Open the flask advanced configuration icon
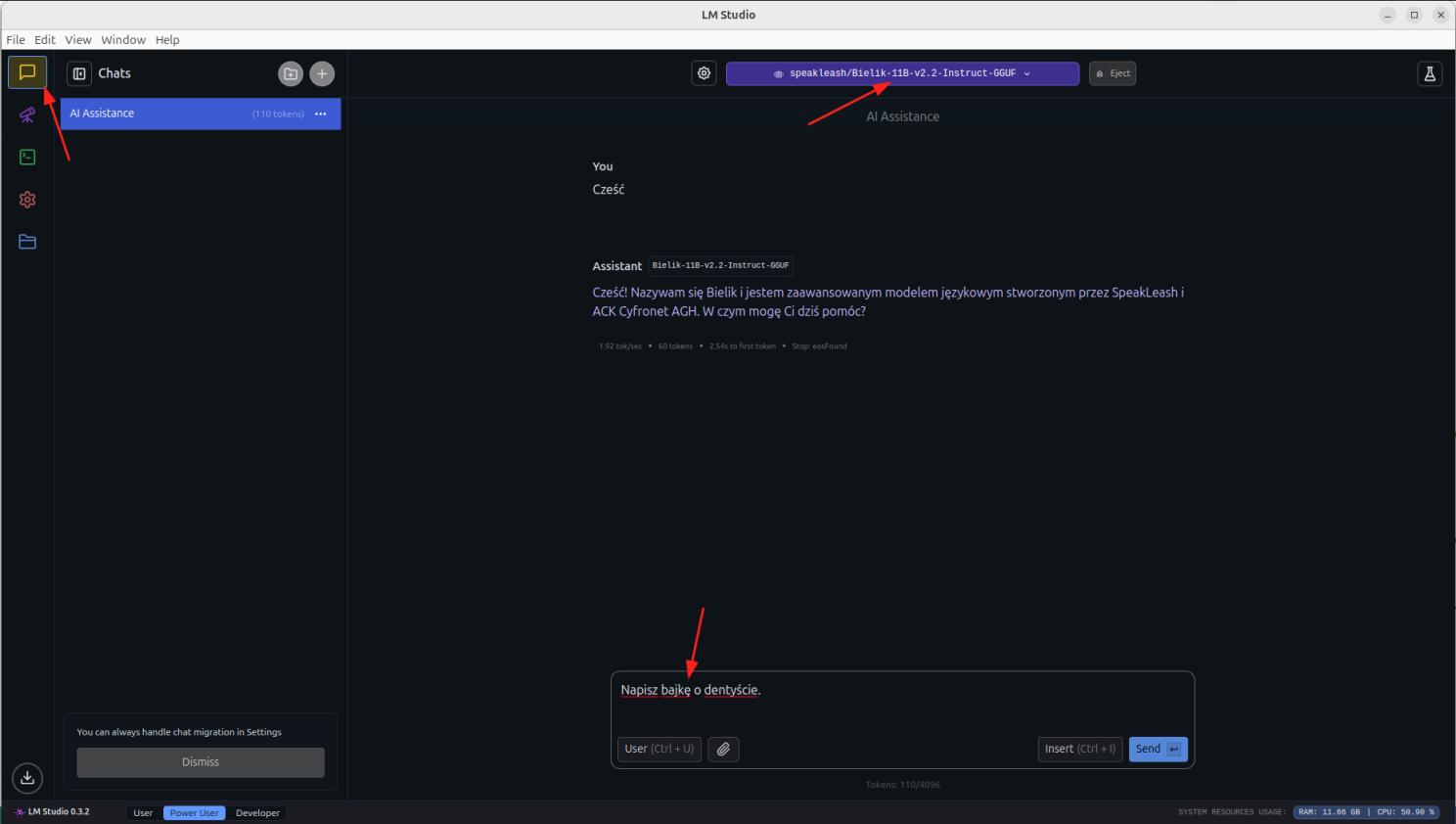The height and width of the screenshot is (824, 1456). [1430, 73]
